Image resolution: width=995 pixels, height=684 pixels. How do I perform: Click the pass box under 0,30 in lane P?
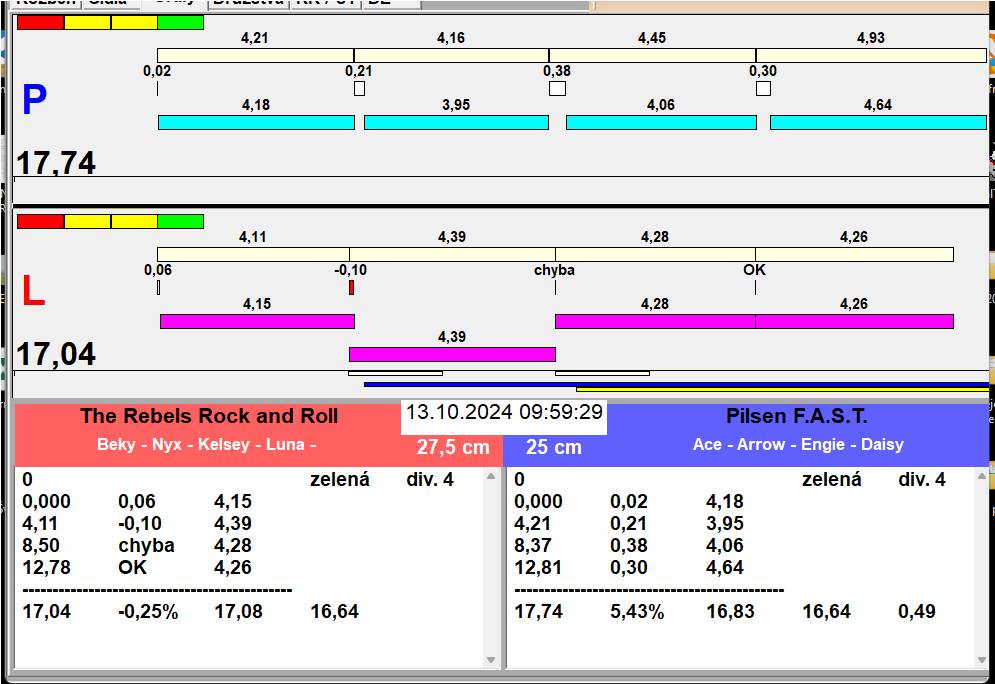[x=763, y=88]
